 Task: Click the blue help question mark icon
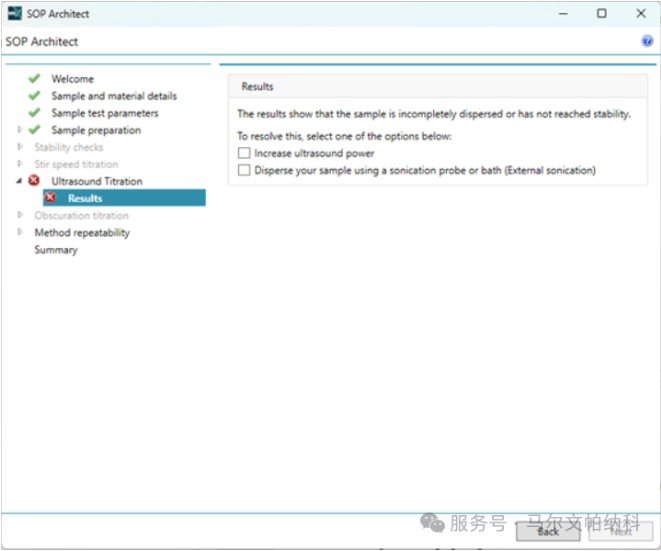(647, 42)
